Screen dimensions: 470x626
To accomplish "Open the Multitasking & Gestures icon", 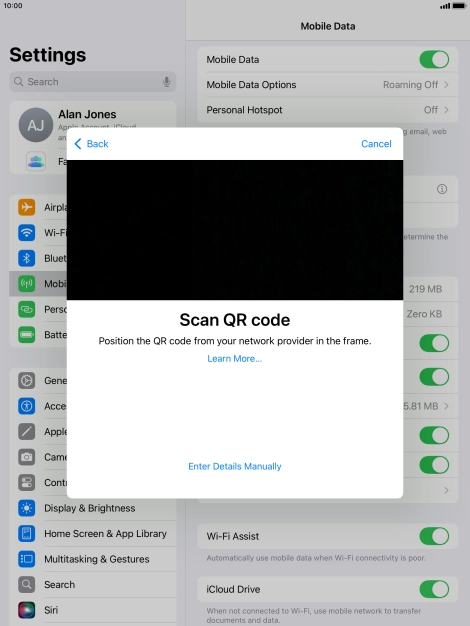I will pos(27,559).
